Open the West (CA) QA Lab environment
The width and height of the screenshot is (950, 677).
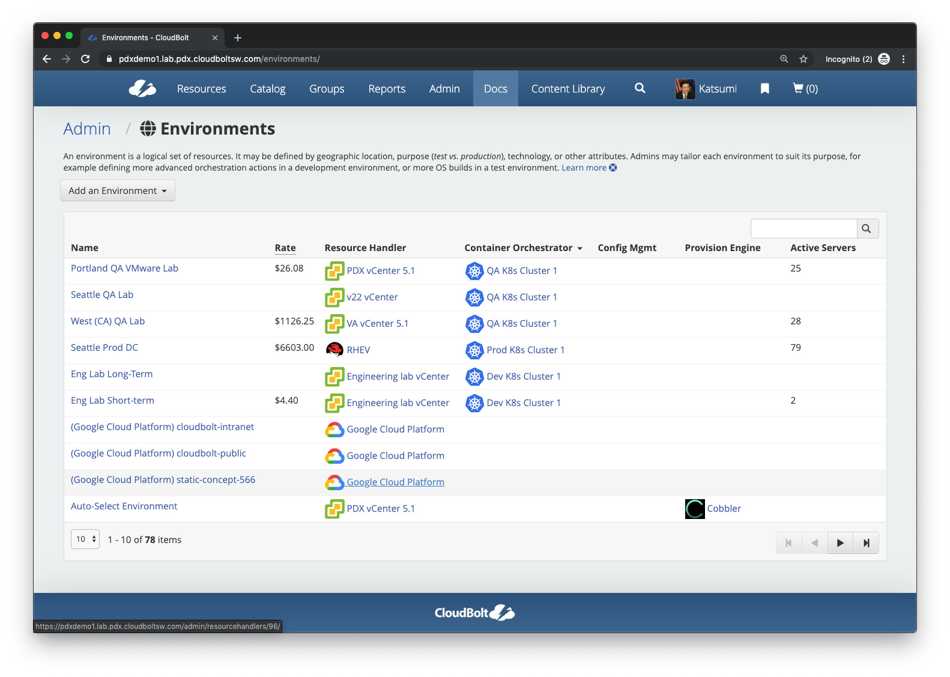(108, 321)
